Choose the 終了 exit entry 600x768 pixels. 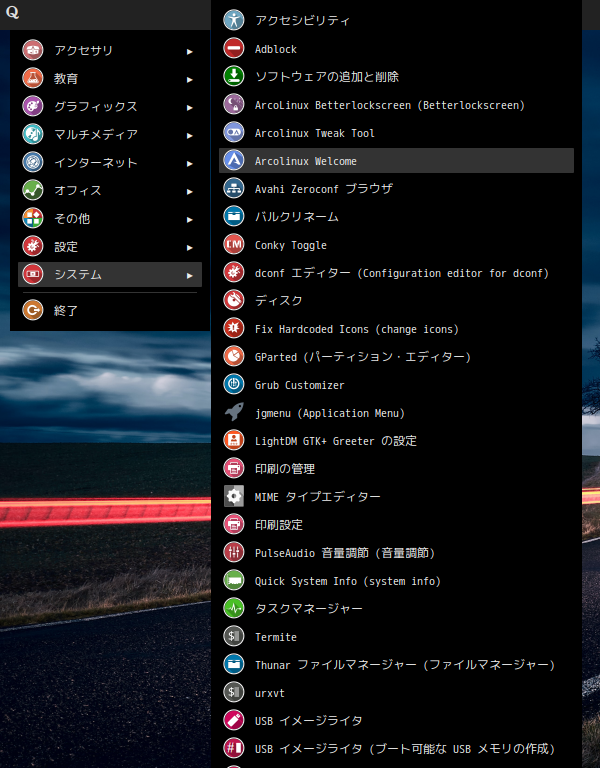click(110, 310)
